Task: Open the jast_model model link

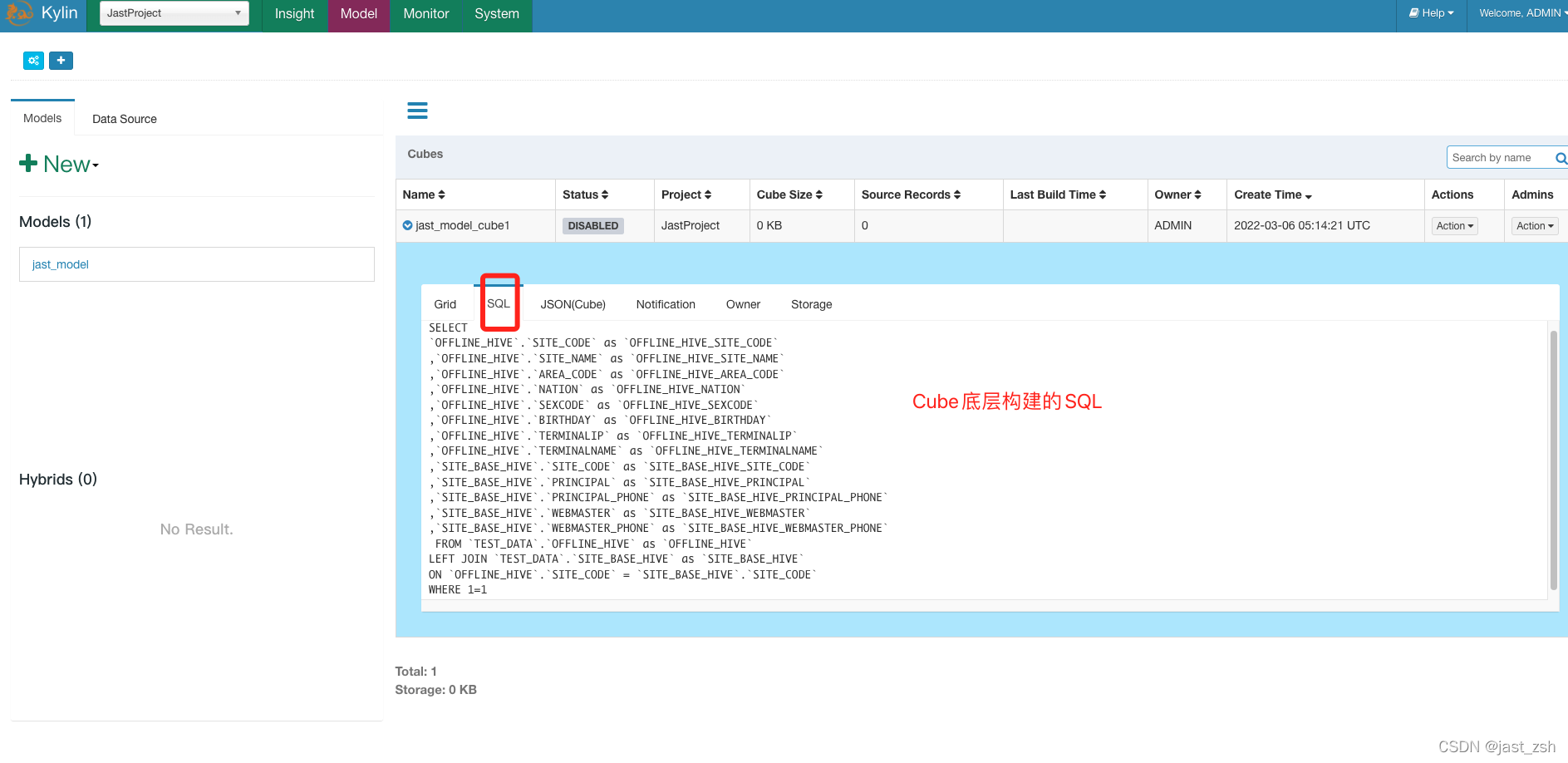Action: 61,264
